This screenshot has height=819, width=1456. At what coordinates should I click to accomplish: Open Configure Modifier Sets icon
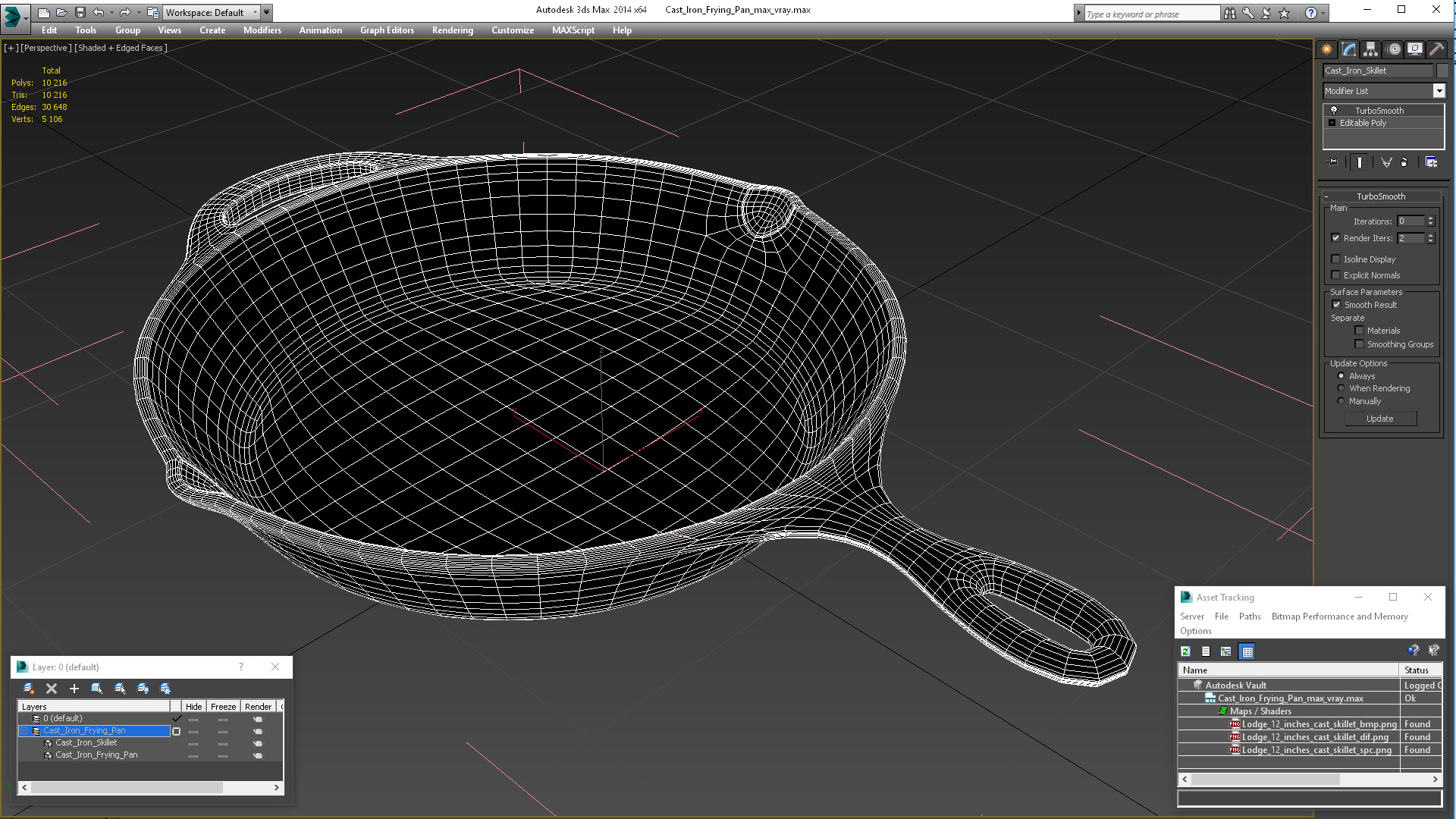1432,162
